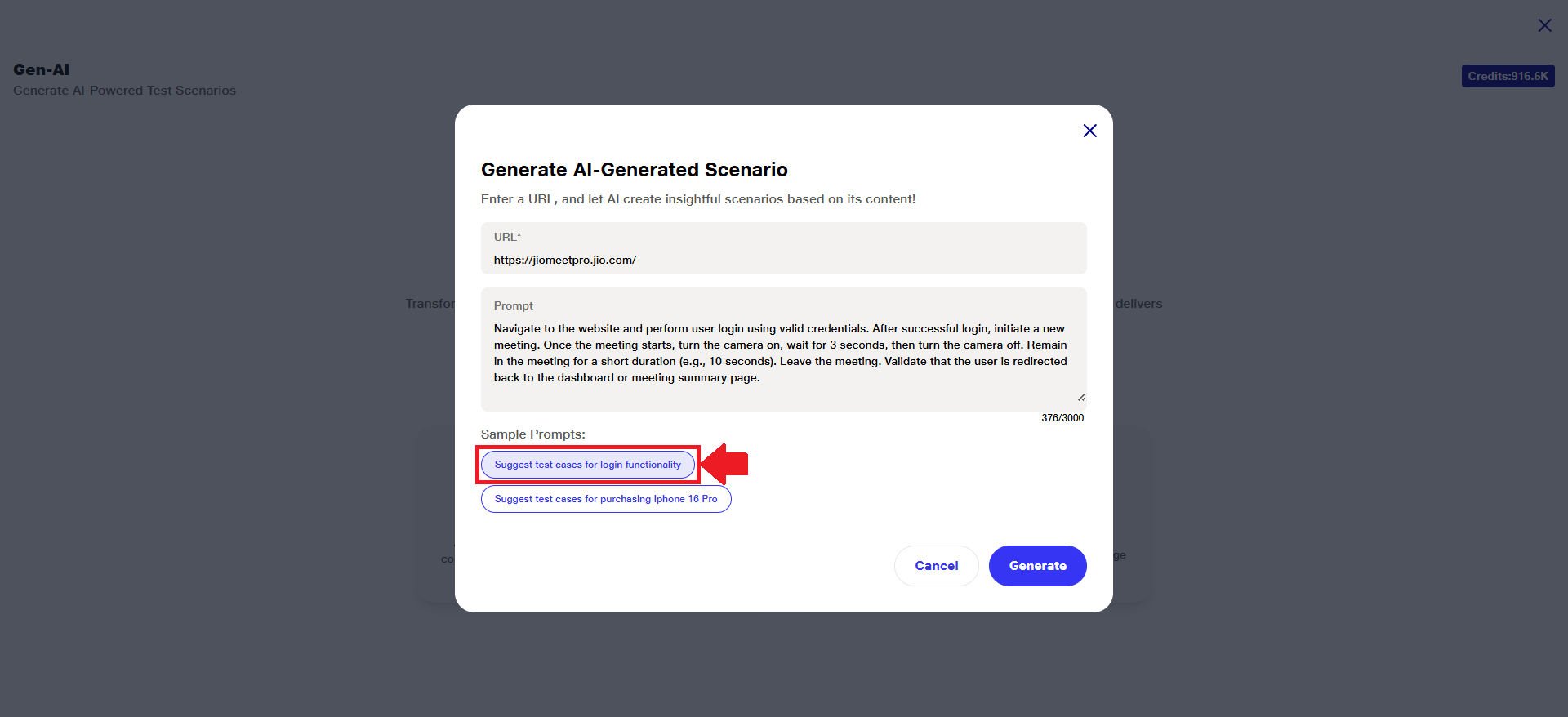
Task: Click the "Prompt" field label
Action: click(x=513, y=305)
